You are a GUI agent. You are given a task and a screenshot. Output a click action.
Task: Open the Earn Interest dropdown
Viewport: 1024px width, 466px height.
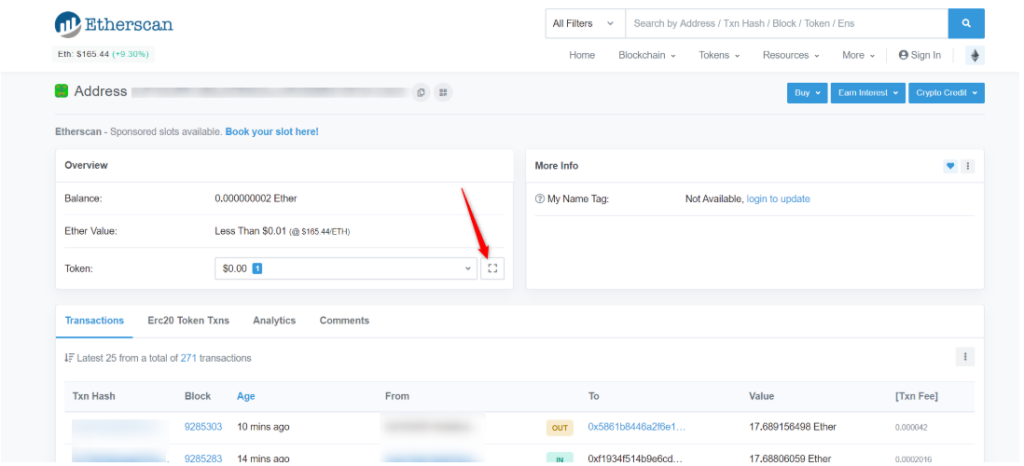868,93
